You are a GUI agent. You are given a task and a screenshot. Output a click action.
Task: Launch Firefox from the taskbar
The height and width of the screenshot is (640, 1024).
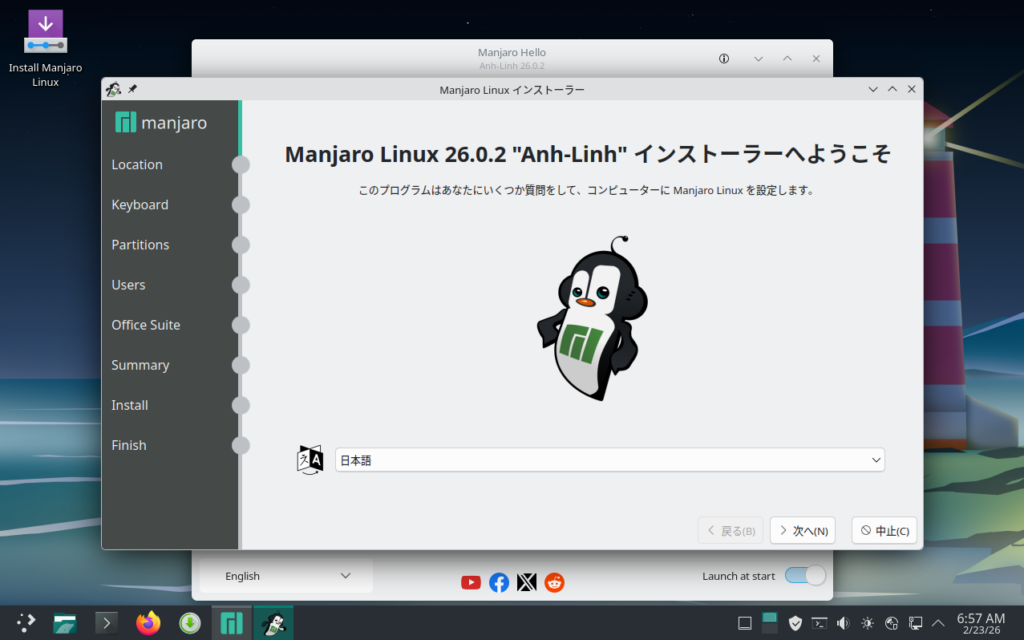click(x=148, y=623)
